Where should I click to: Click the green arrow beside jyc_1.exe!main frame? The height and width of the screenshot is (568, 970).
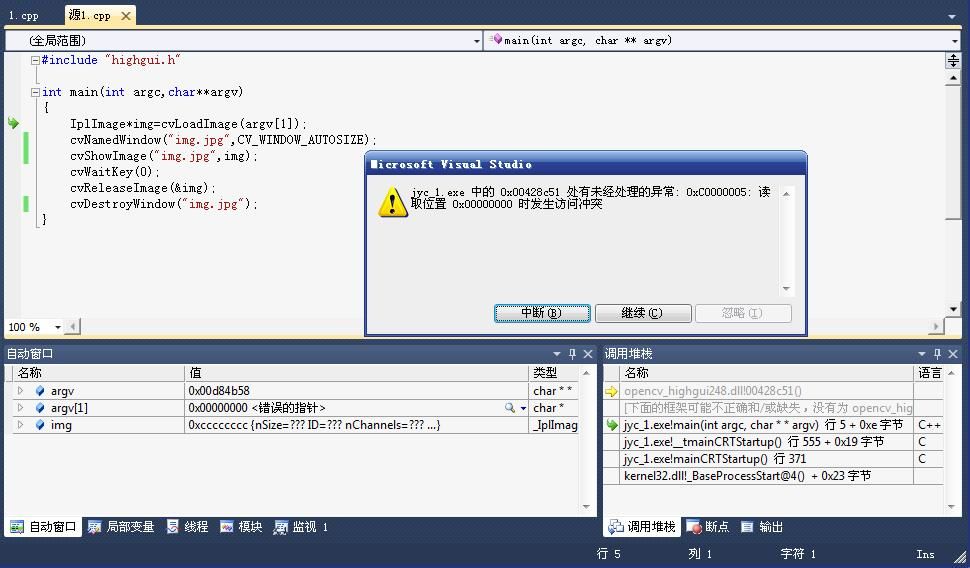click(x=612, y=425)
